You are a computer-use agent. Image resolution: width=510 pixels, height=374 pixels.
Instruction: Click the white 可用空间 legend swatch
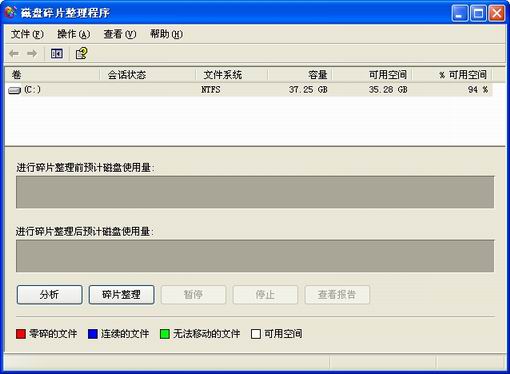tap(256, 334)
